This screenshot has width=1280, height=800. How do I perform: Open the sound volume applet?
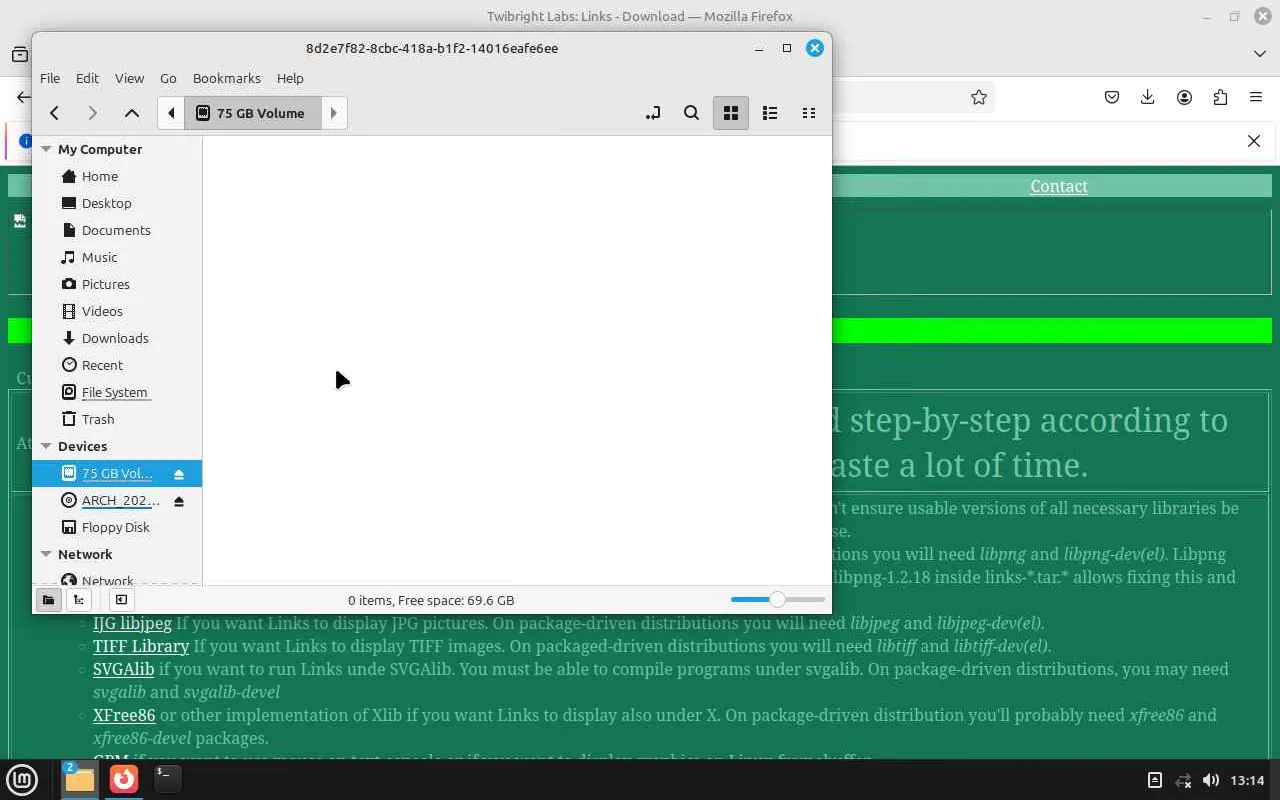click(x=1211, y=780)
